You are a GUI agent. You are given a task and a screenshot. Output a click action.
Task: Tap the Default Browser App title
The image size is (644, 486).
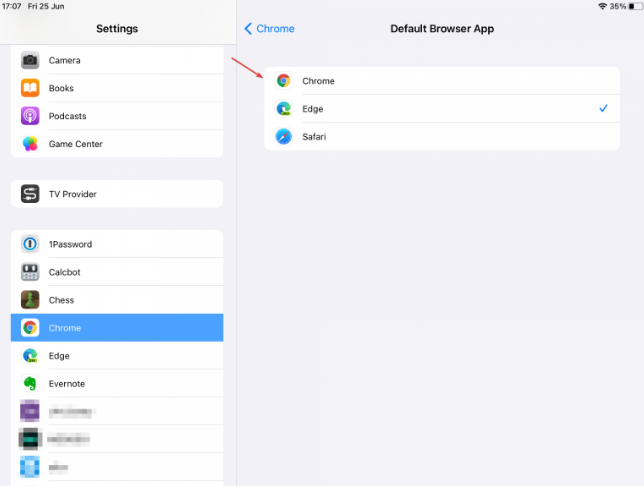[x=442, y=29]
